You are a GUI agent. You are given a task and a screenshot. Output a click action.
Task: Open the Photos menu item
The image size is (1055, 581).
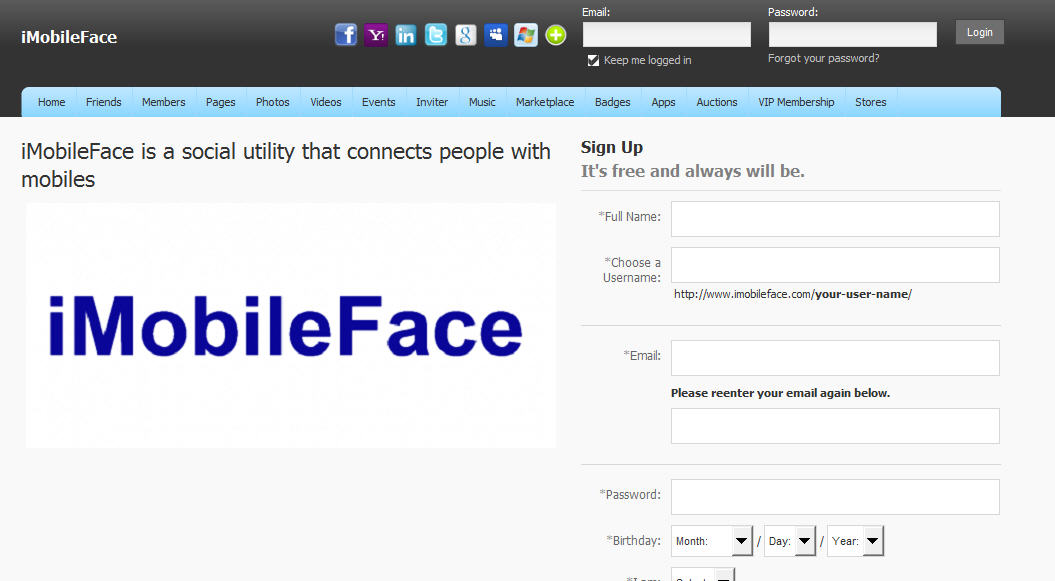point(272,102)
